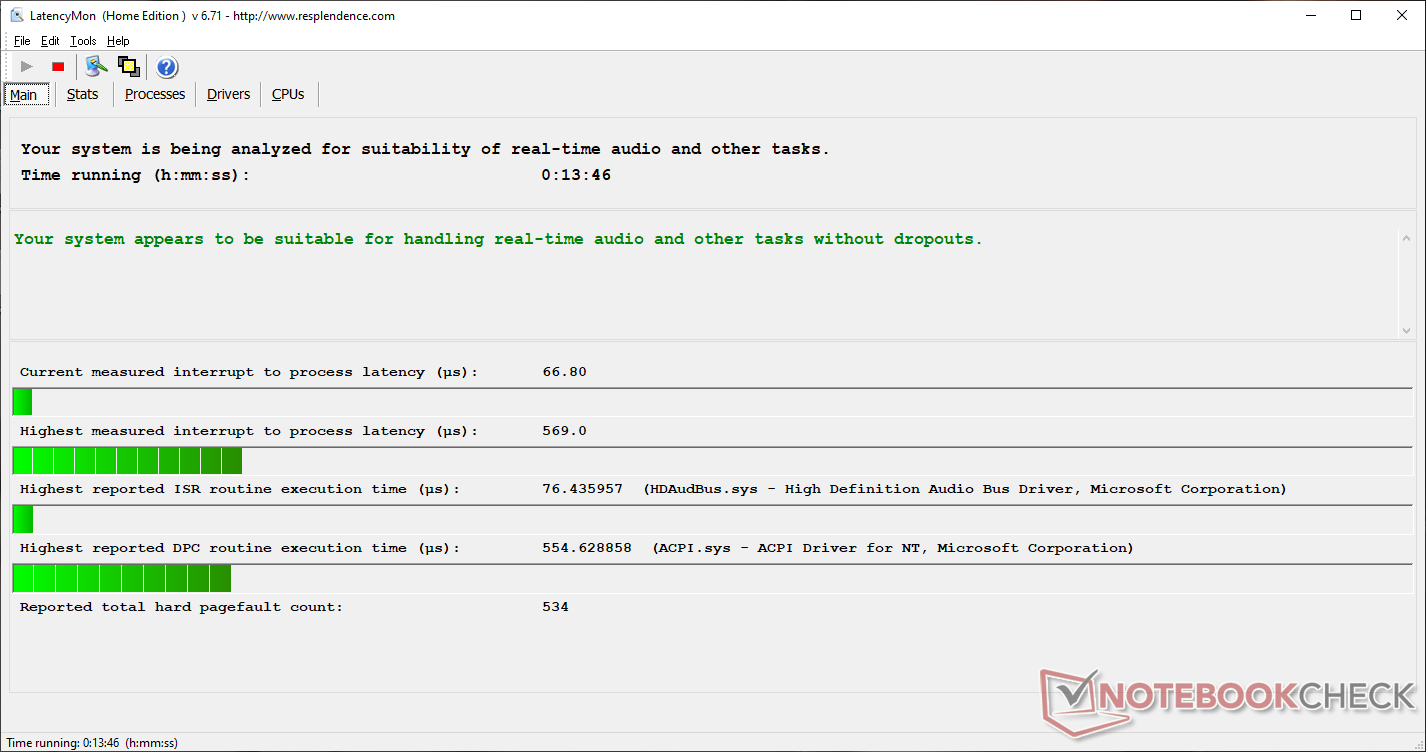
Task: Click the magnifier toolbar icon beside stop
Action: pos(96,67)
